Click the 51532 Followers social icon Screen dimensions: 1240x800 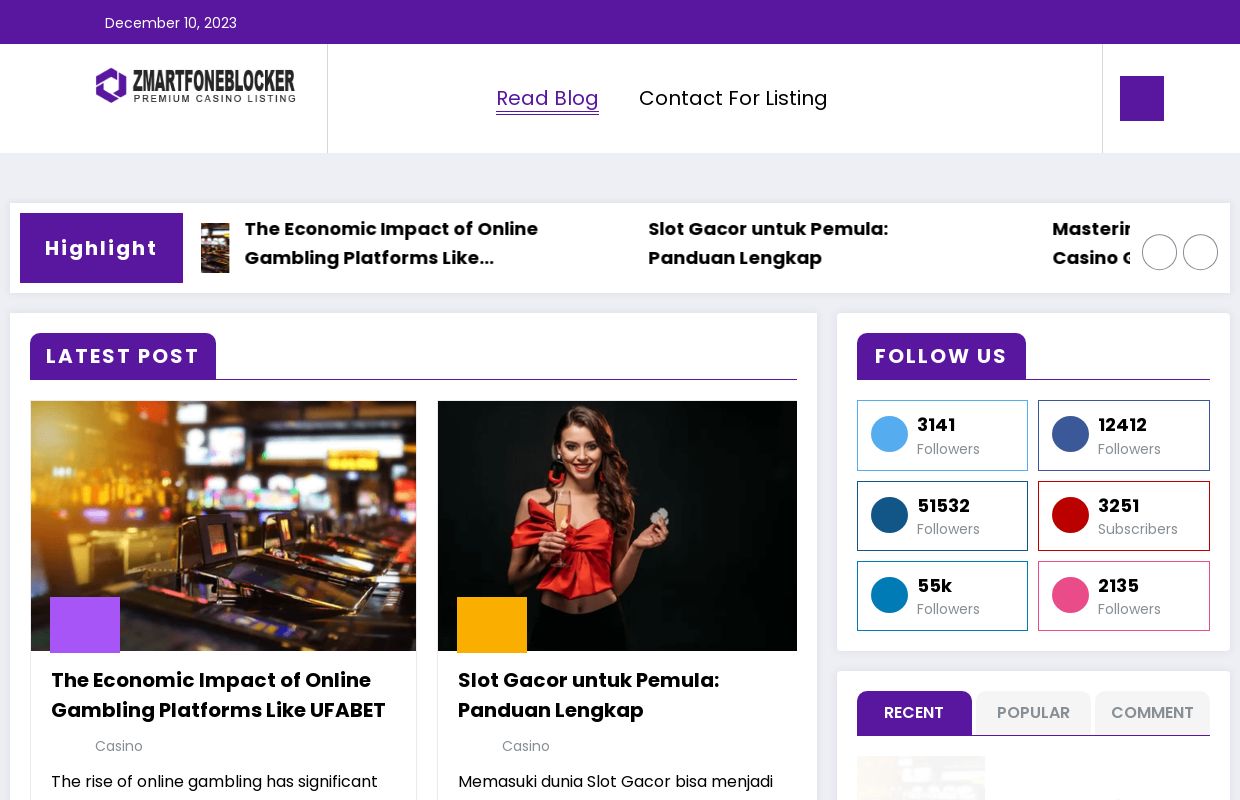pos(889,515)
